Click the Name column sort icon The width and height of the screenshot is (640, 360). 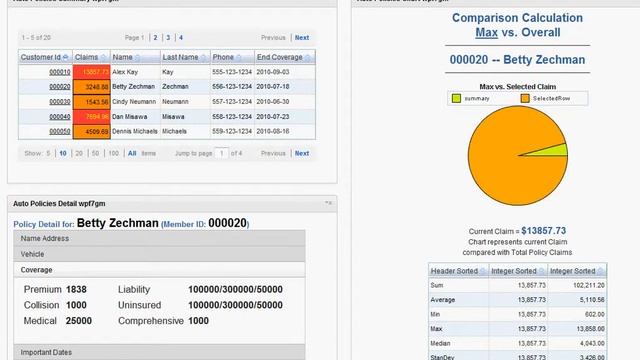point(138,58)
